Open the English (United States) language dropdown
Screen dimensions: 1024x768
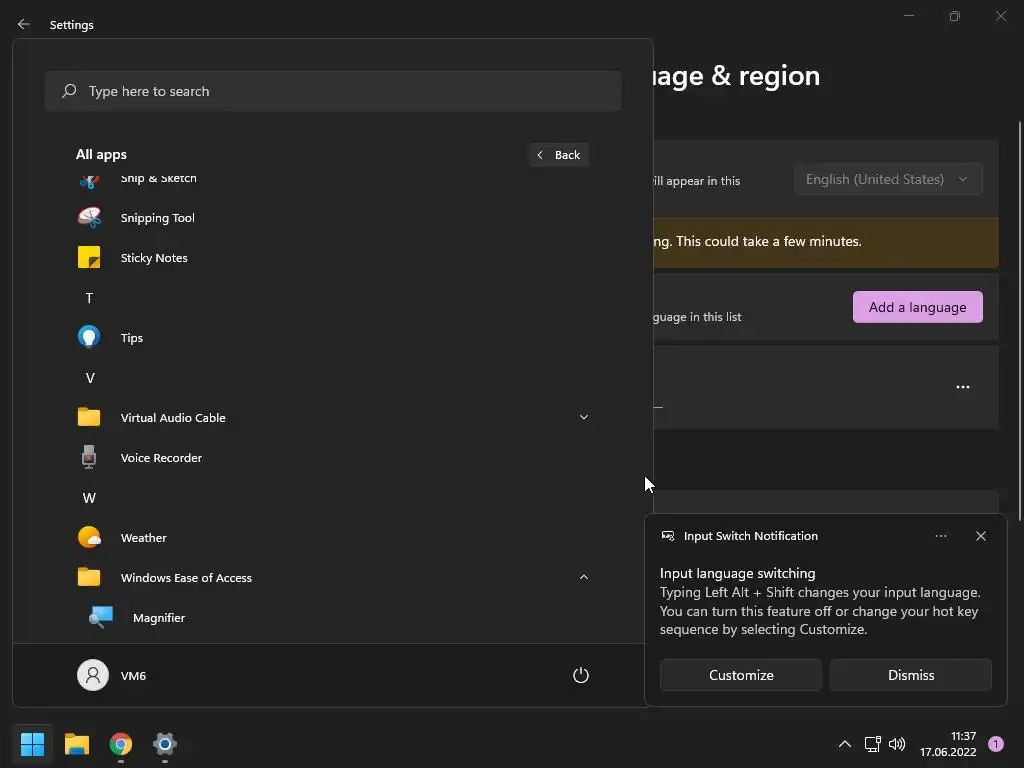click(x=887, y=180)
